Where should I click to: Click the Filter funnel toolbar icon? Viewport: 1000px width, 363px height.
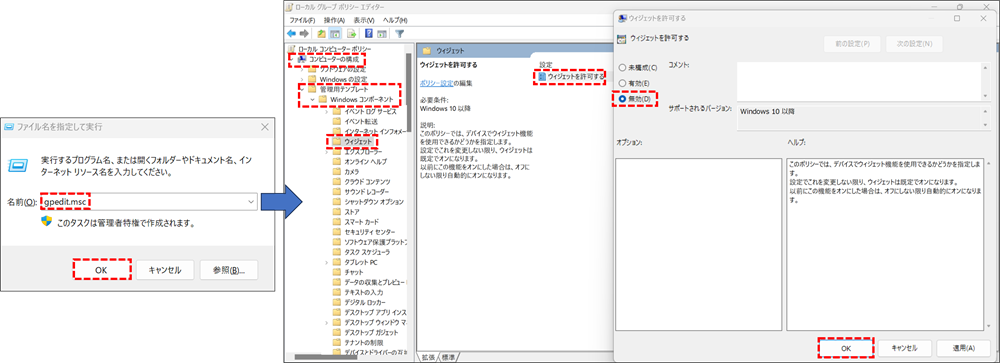[x=400, y=33]
